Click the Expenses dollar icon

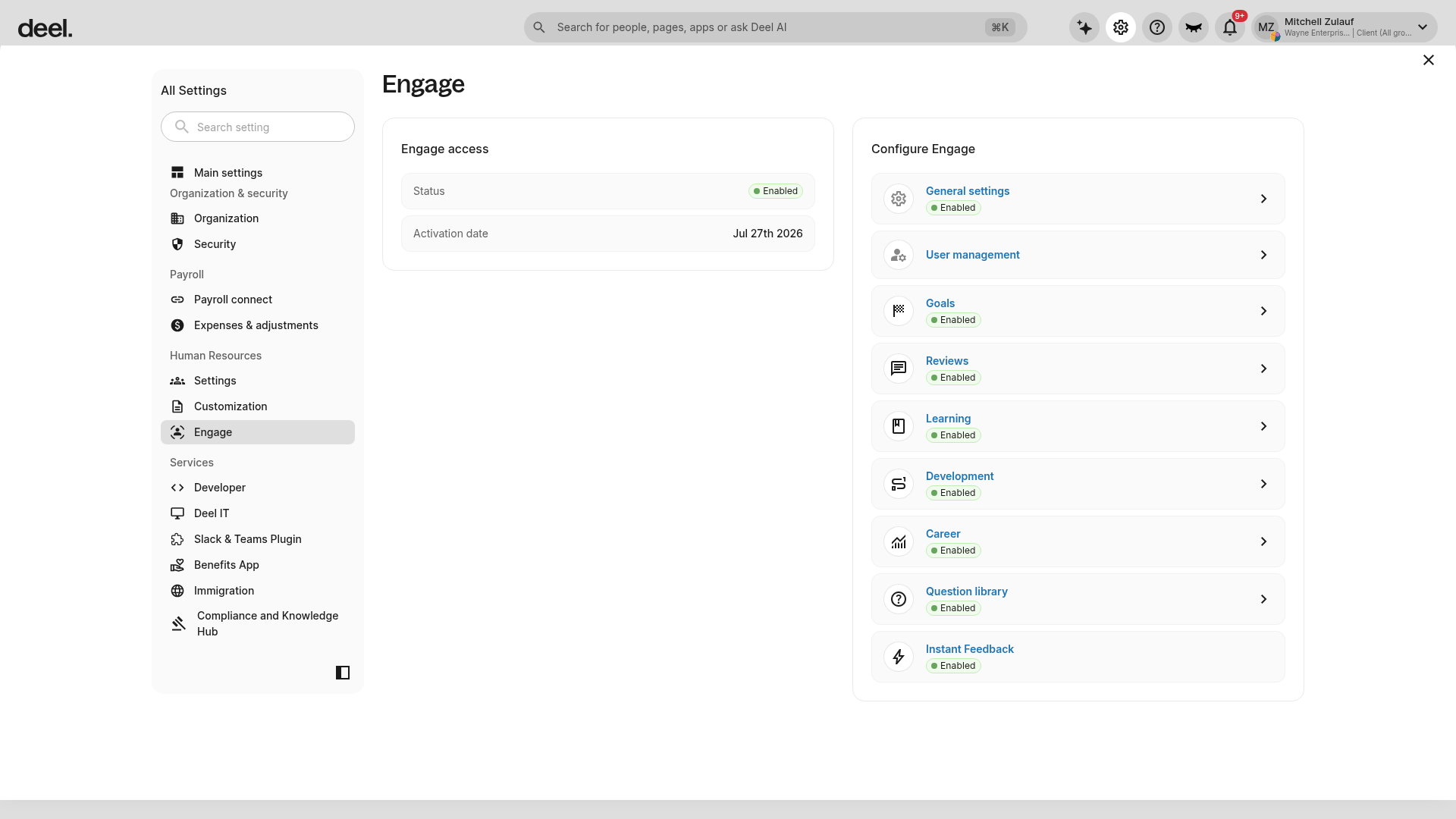coord(177,325)
